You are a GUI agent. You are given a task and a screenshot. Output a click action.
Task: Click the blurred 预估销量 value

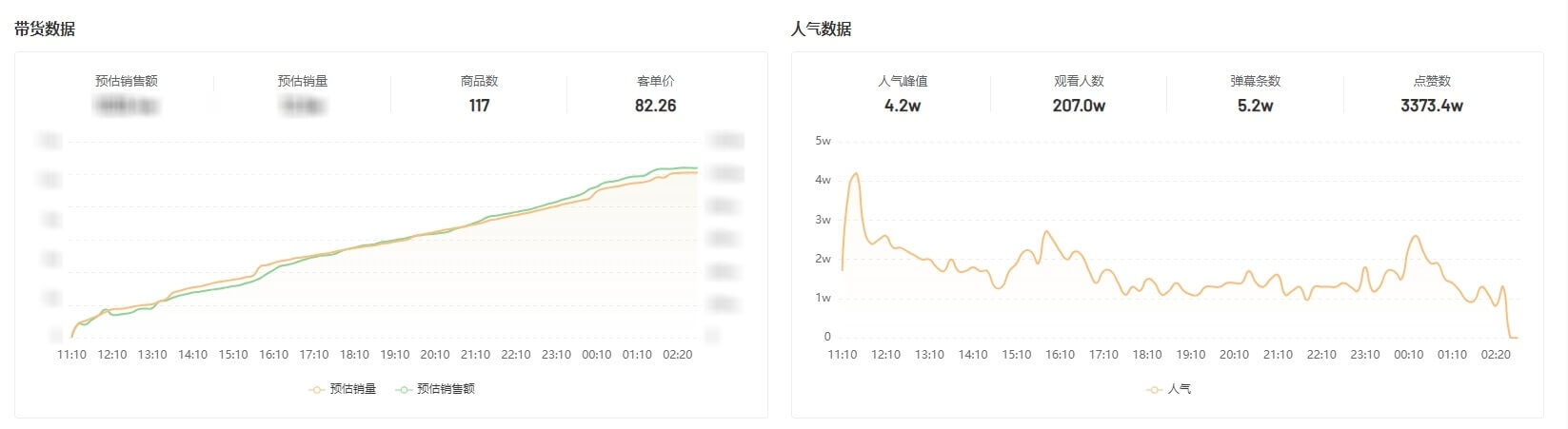[303, 106]
